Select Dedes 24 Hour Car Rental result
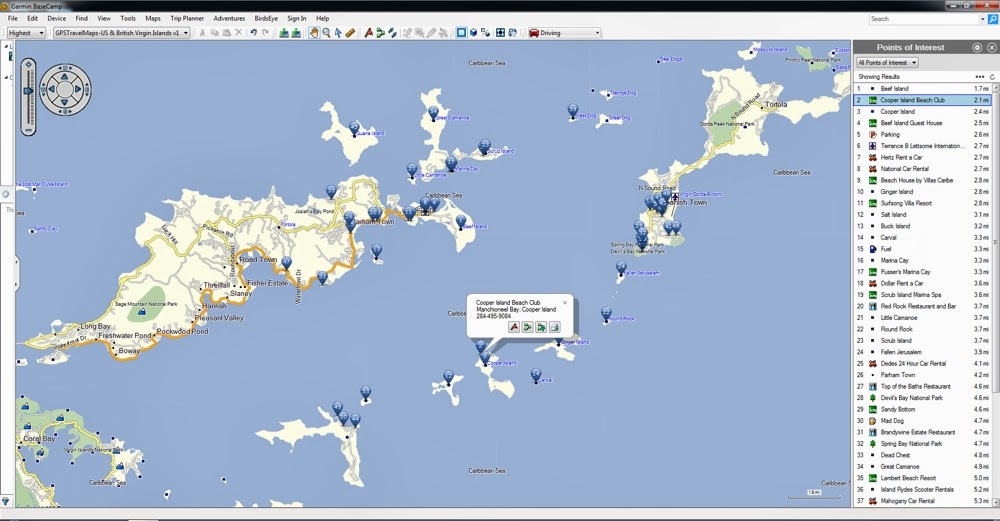This screenshot has width=1000, height=521. click(x=922, y=363)
